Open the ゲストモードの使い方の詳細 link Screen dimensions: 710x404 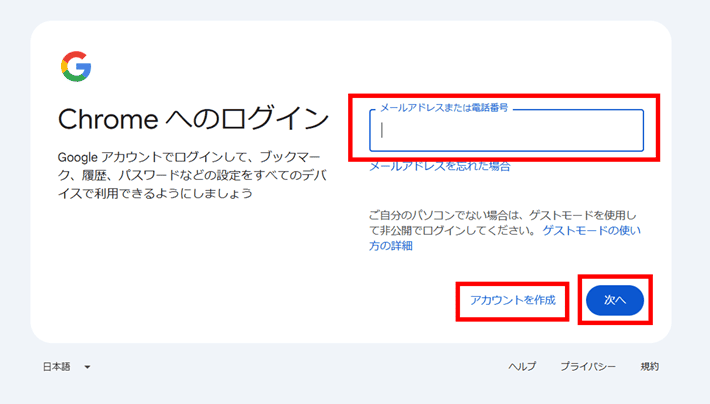tap(591, 231)
